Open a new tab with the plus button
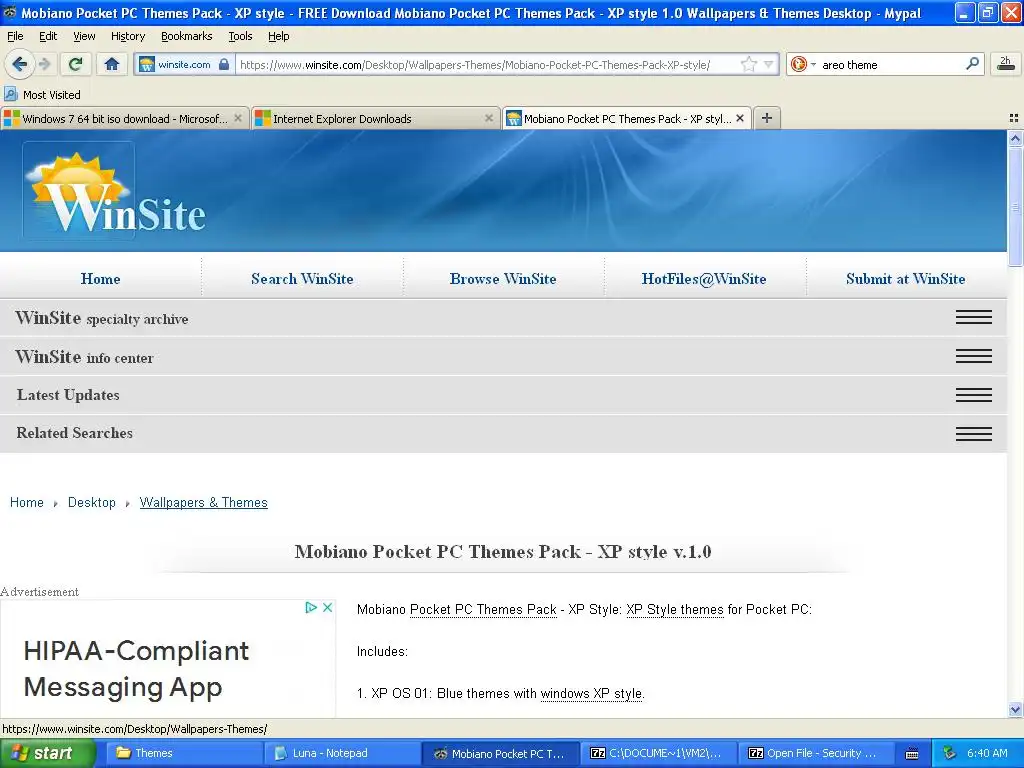1024x768 pixels. (767, 118)
